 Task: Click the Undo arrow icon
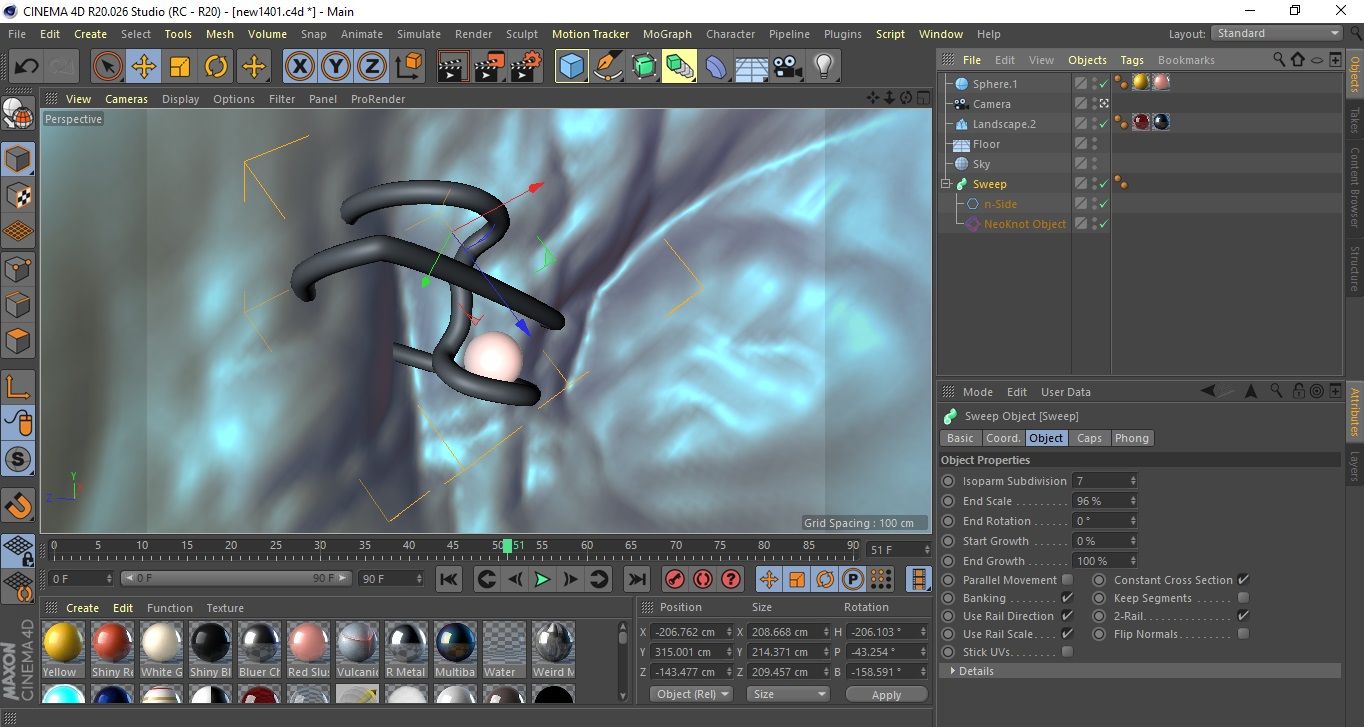pos(26,67)
